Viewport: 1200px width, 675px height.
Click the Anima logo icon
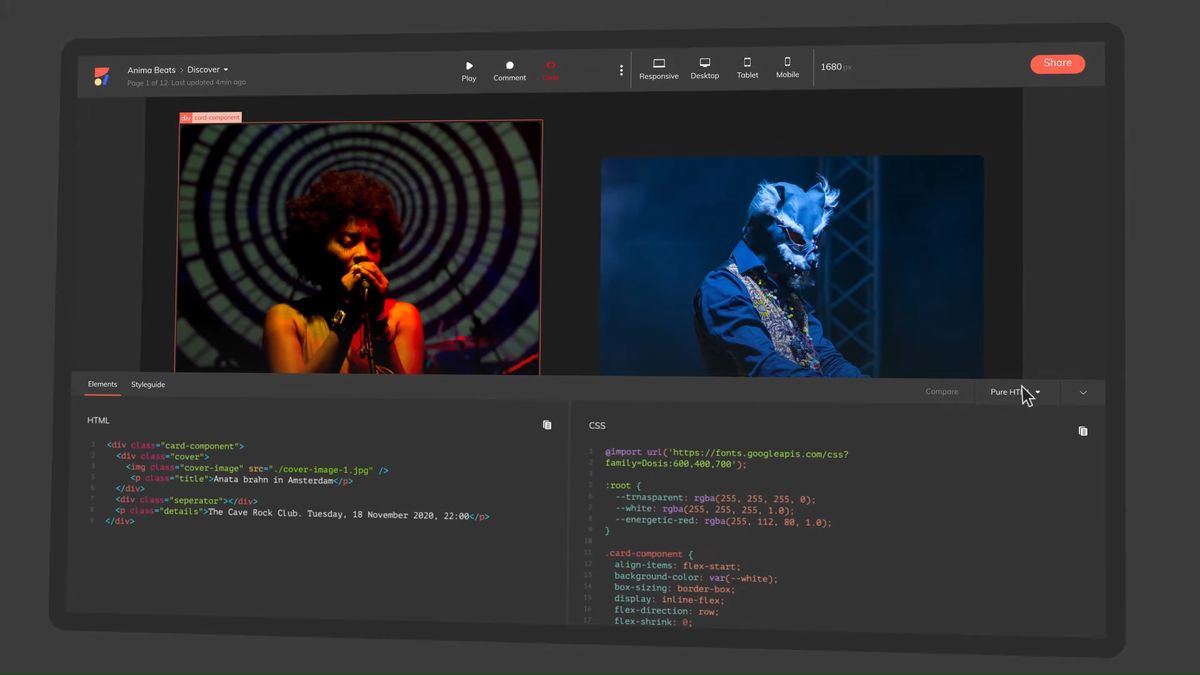coord(101,76)
